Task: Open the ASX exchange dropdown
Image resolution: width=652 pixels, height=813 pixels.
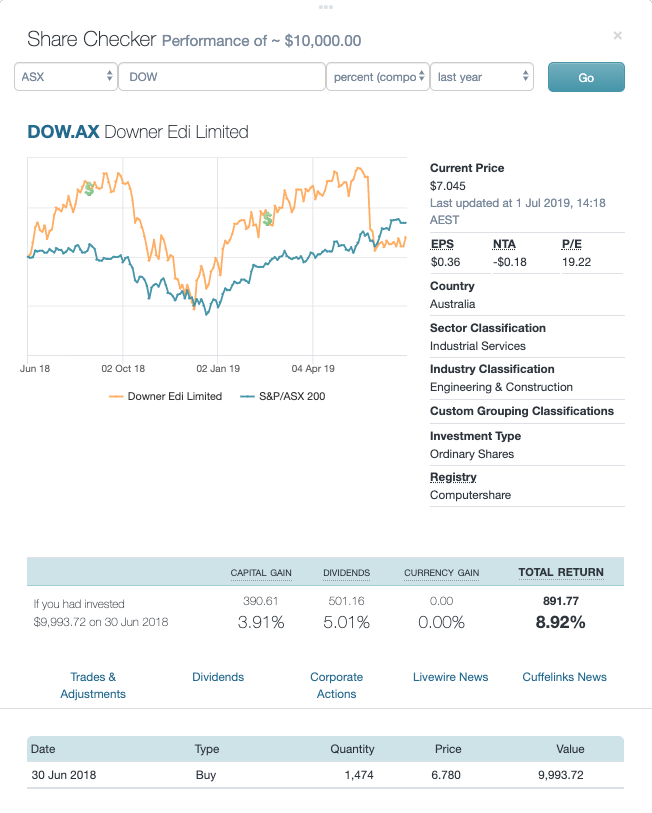Action: 65,76
